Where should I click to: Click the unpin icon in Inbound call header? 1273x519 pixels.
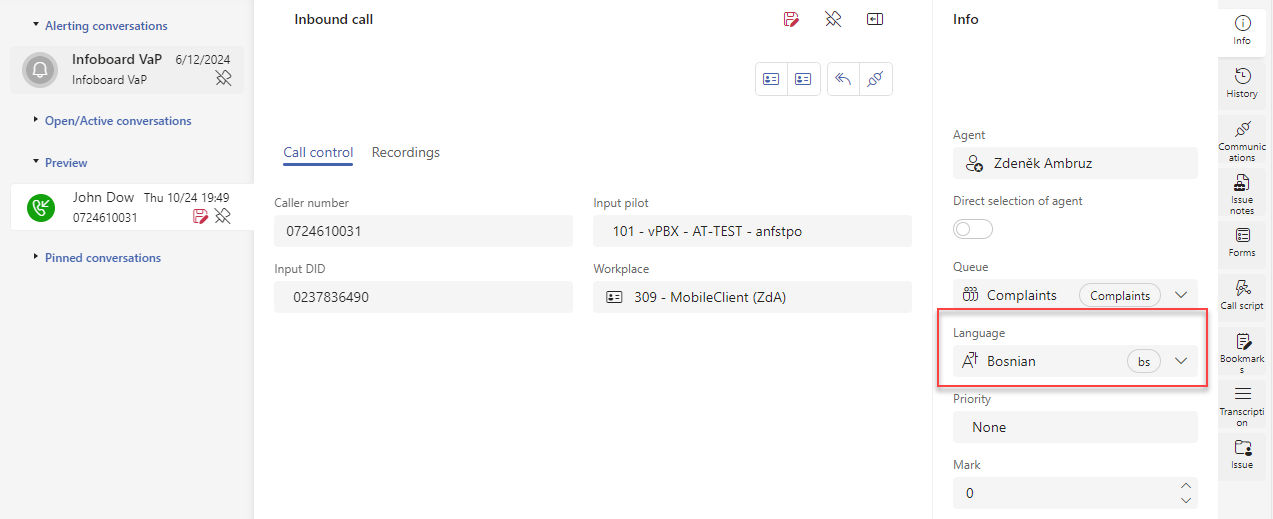(833, 19)
